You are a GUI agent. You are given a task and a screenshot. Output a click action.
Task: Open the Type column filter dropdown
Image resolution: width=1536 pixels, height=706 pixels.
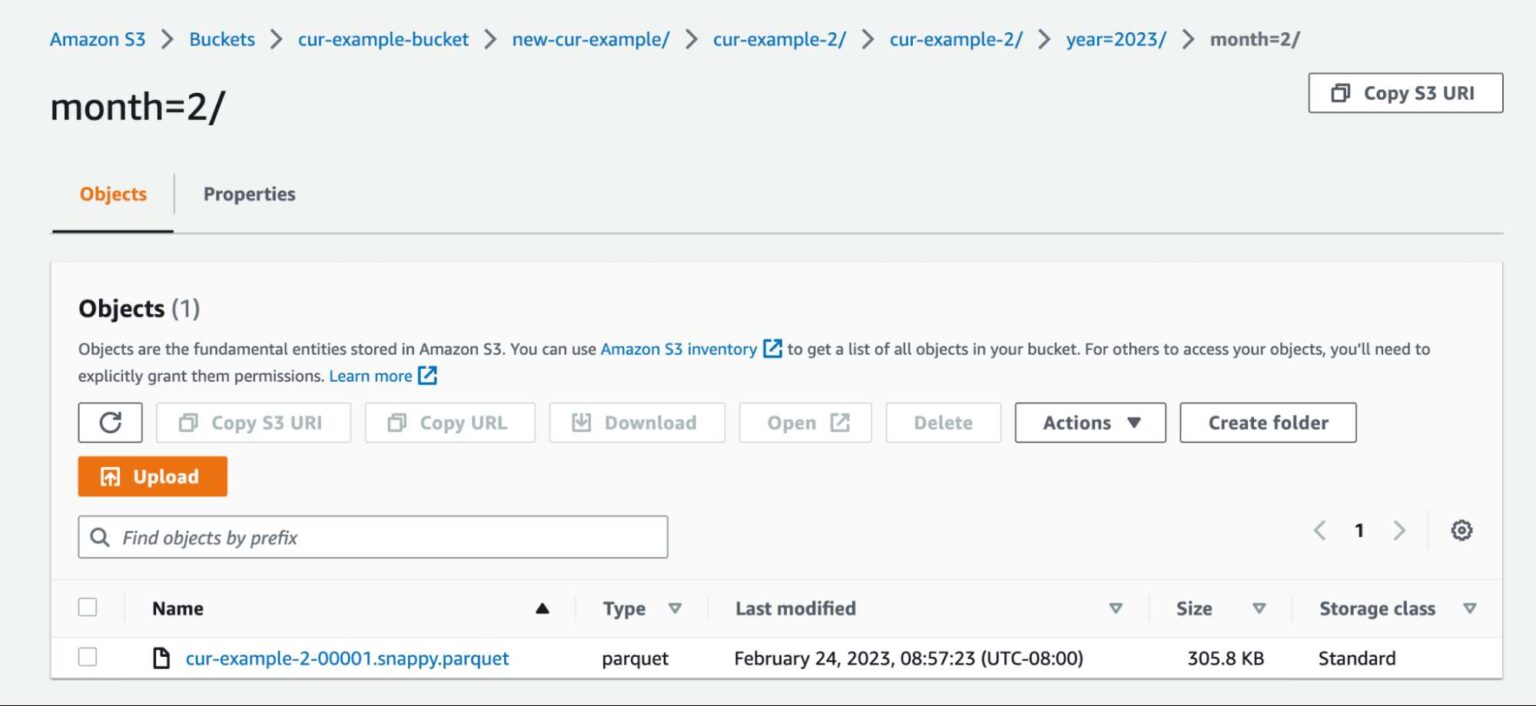point(676,608)
